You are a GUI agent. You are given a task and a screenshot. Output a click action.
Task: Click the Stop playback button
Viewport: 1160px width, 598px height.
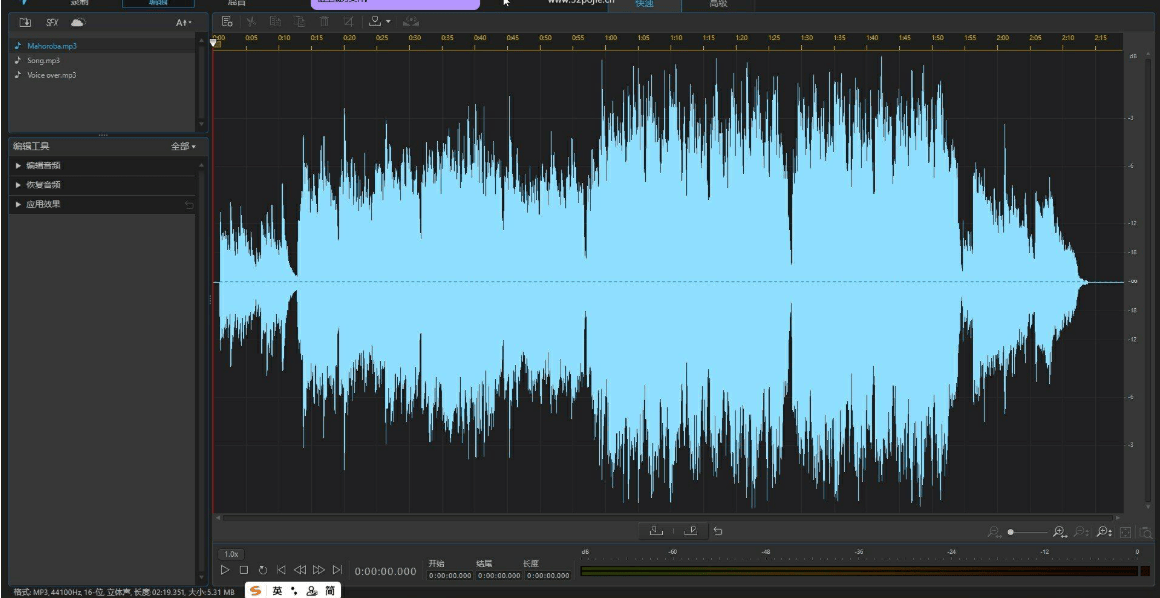click(x=243, y=570)
